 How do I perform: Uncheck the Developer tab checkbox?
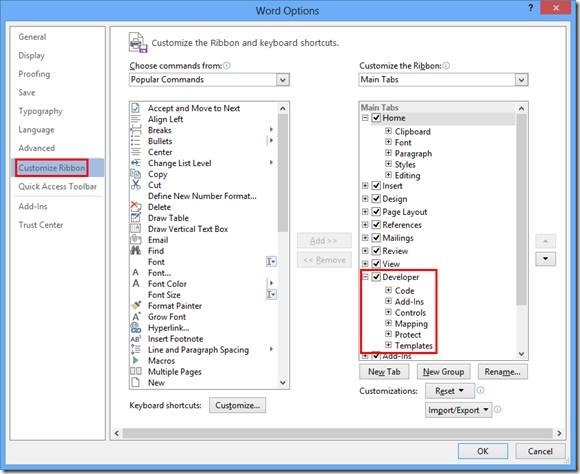[376, 277]
